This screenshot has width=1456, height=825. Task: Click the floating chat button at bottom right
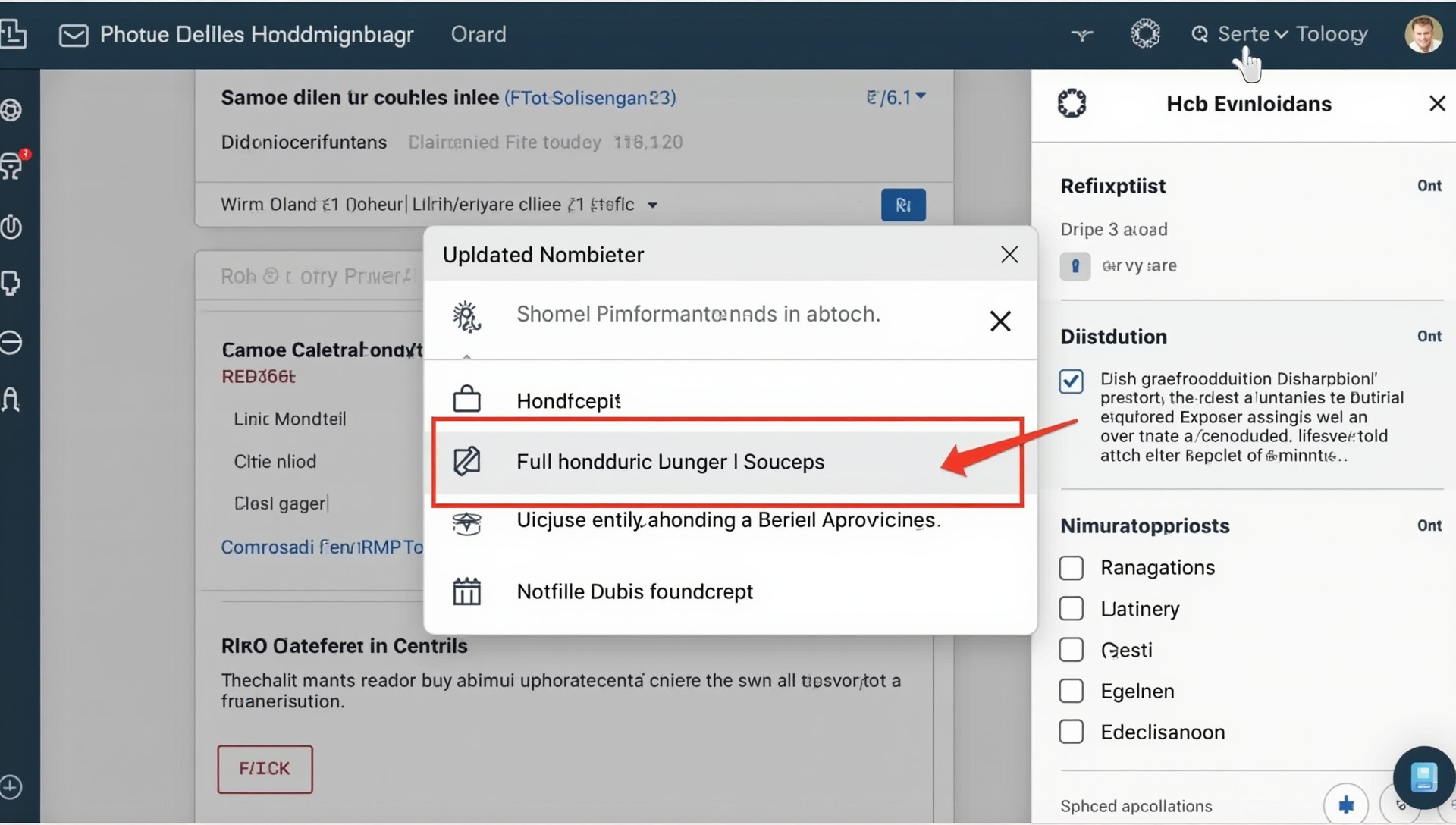coord(1423,777)
